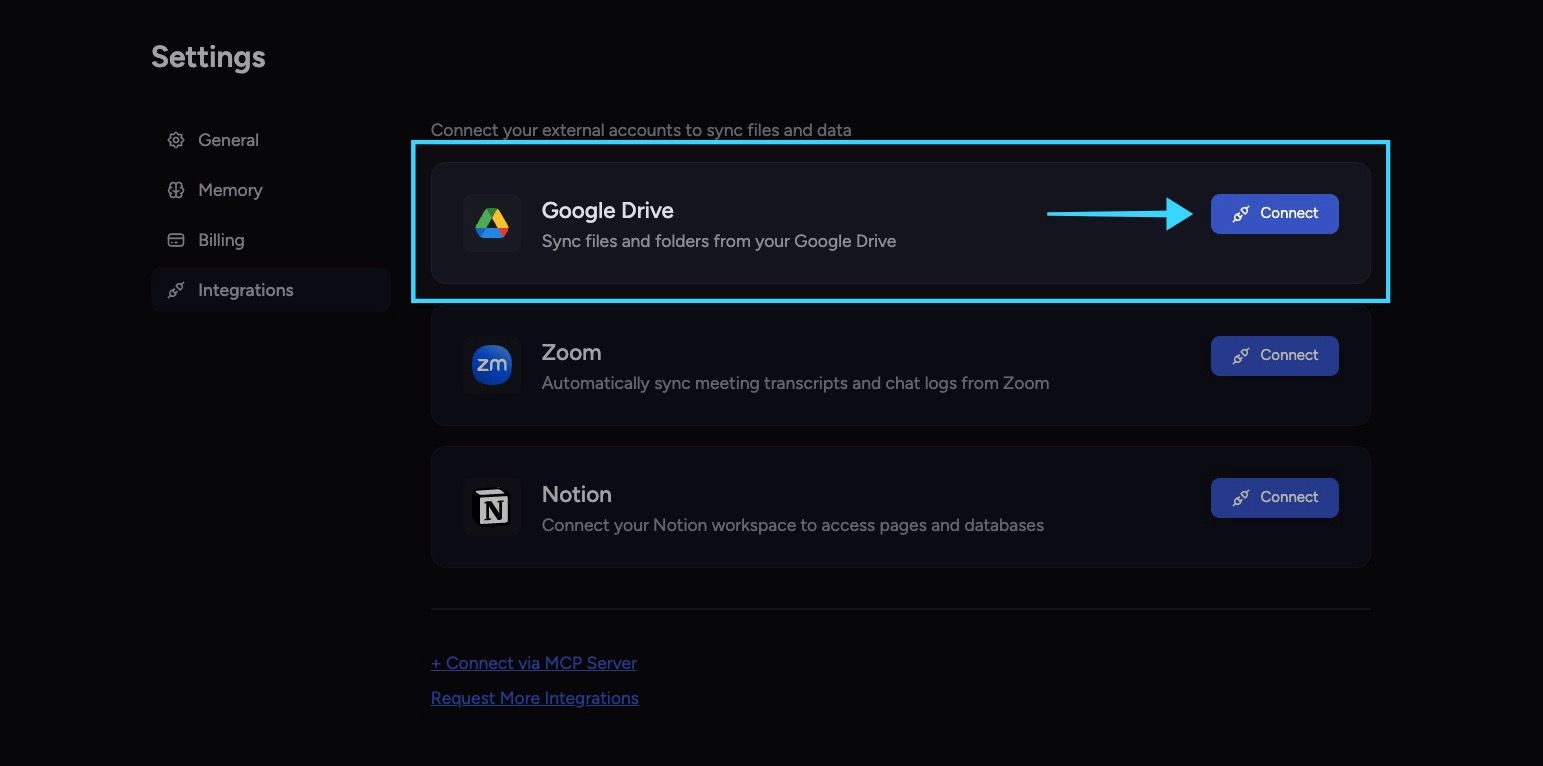This screenshot has width=1543, height=766.
Task: Click the Zoom integration description text
Action: tap(795, 383)
